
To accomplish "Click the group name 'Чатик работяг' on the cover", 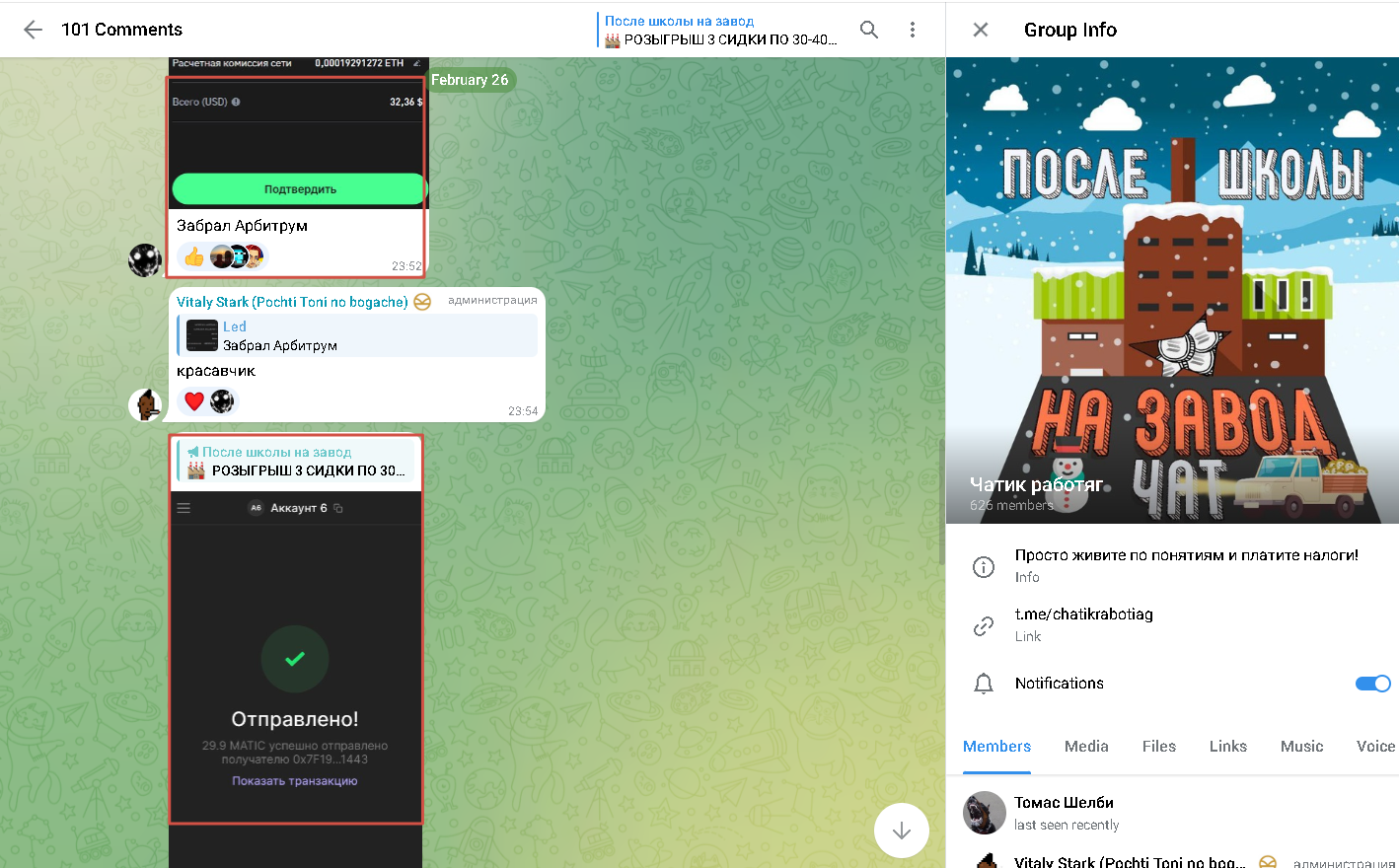I will click(x=1036, y=484).
